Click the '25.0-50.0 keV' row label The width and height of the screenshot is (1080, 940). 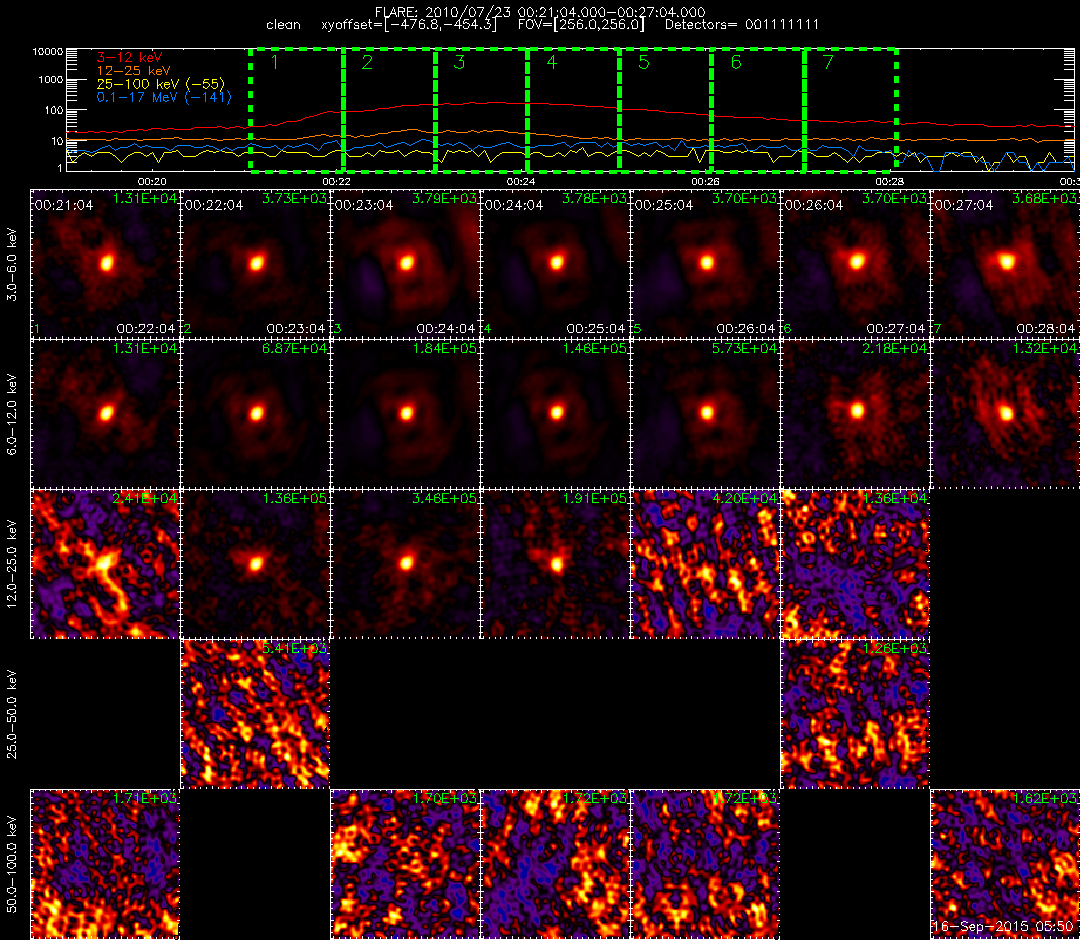[x=14, y=714]
